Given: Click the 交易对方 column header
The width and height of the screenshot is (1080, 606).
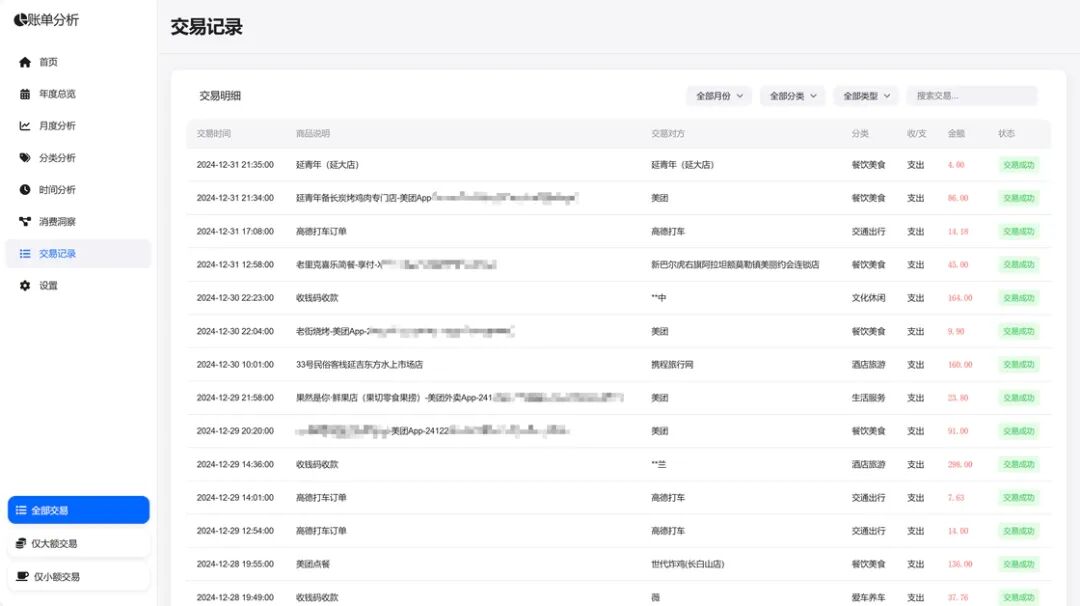Looking at the screenshot, I should point(668,134).
